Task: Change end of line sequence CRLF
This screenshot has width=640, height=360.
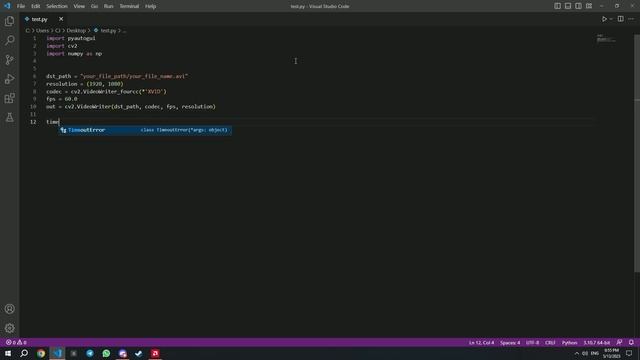Action: click(x=550, y=342)
